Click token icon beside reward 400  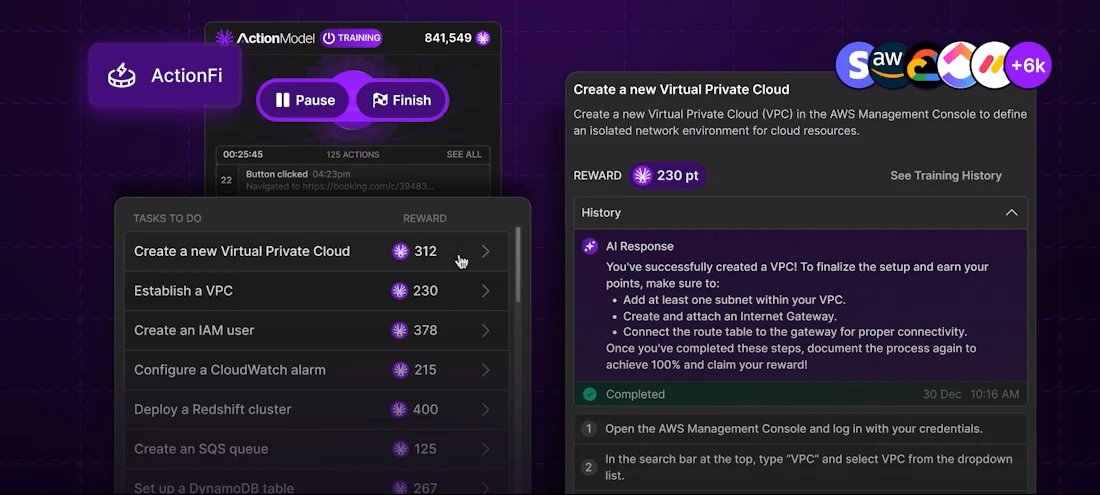click(399, 409)
